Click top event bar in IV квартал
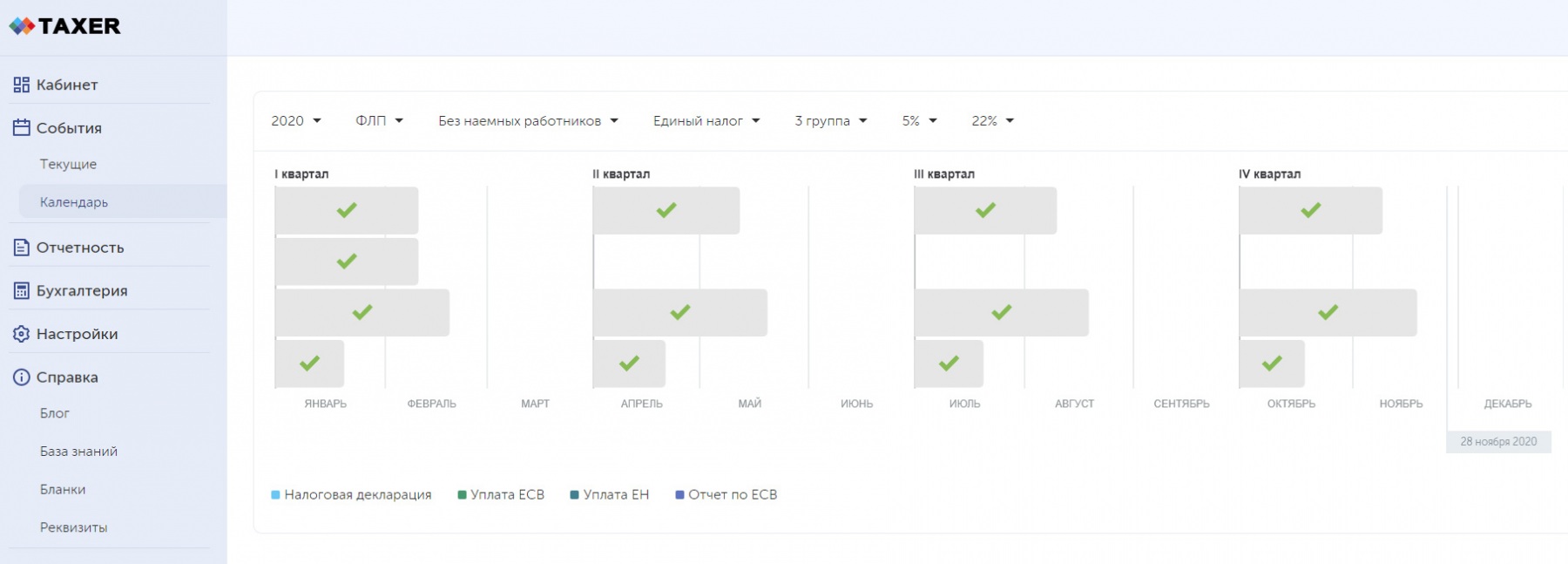 click(1311, 210)
